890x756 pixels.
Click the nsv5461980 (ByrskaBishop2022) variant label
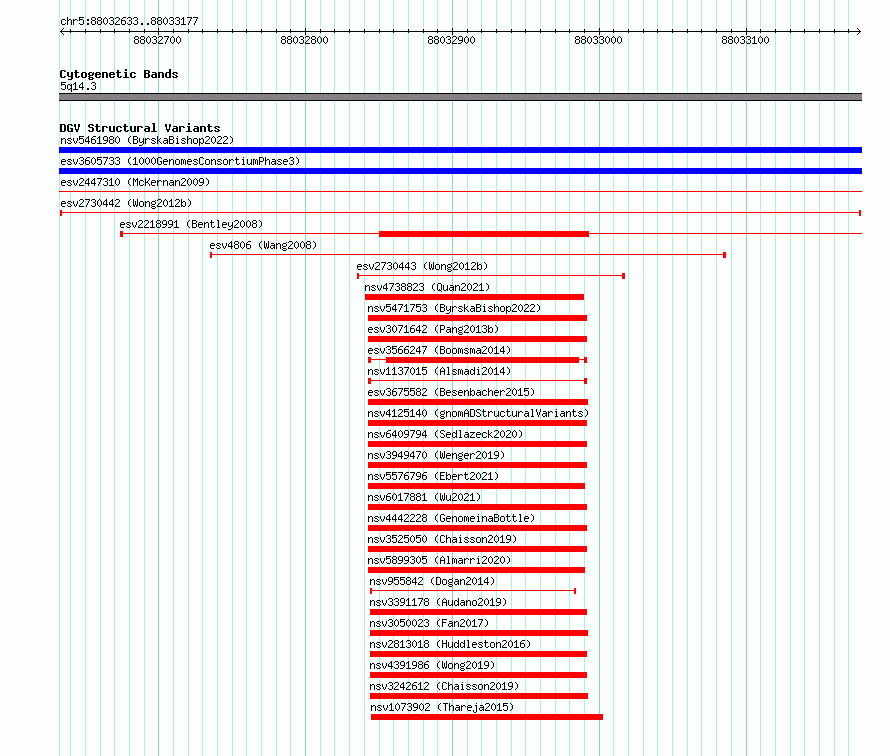click(x=147, y=140)
